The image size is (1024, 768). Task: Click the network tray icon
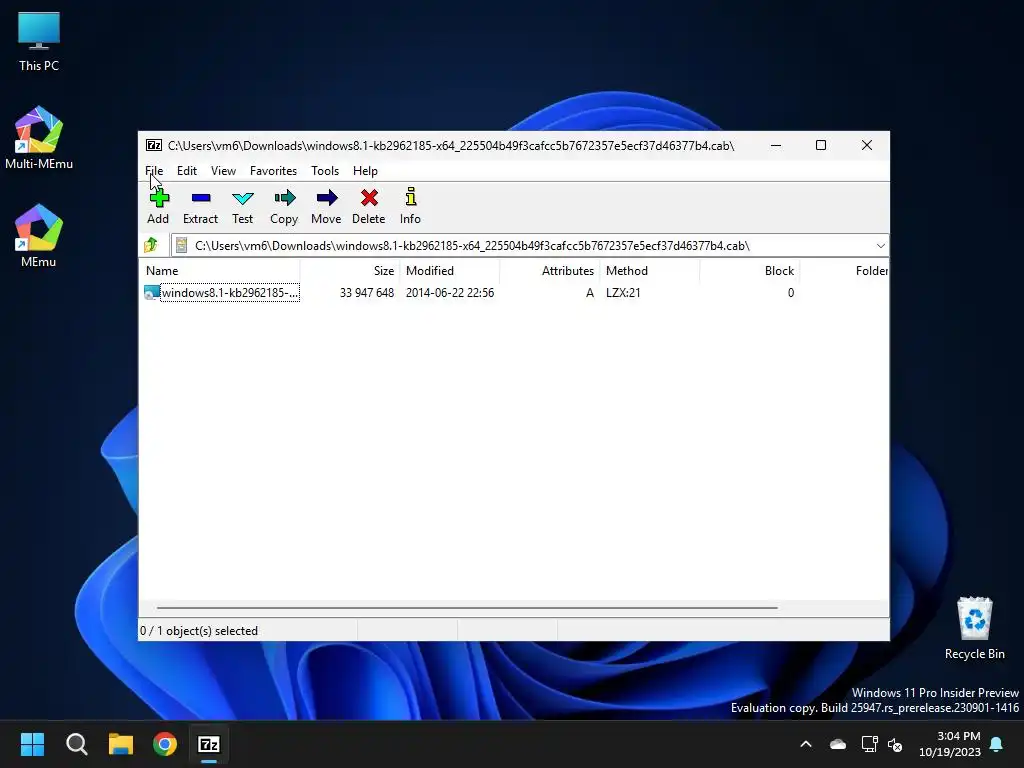coord(869,744)
